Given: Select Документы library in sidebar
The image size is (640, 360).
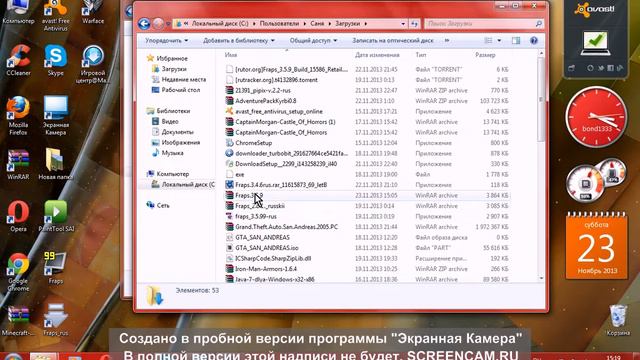Looking at the screenshot, I should tap(178, 132).
